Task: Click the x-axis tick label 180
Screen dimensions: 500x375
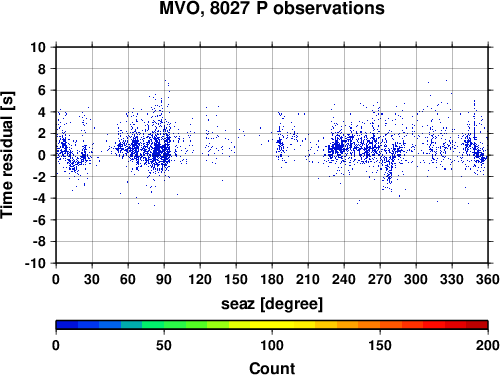Action: click(x=272, y=279)
